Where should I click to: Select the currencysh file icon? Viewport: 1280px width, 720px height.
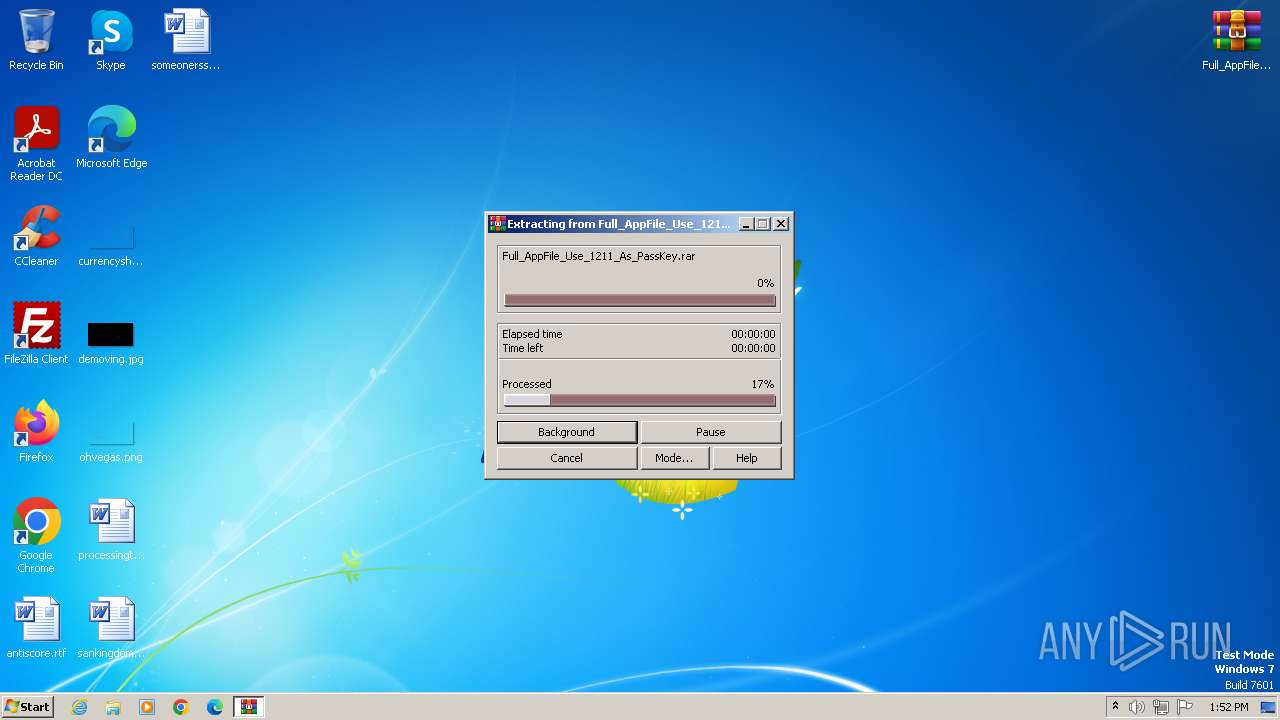click(x=111, y=246)
